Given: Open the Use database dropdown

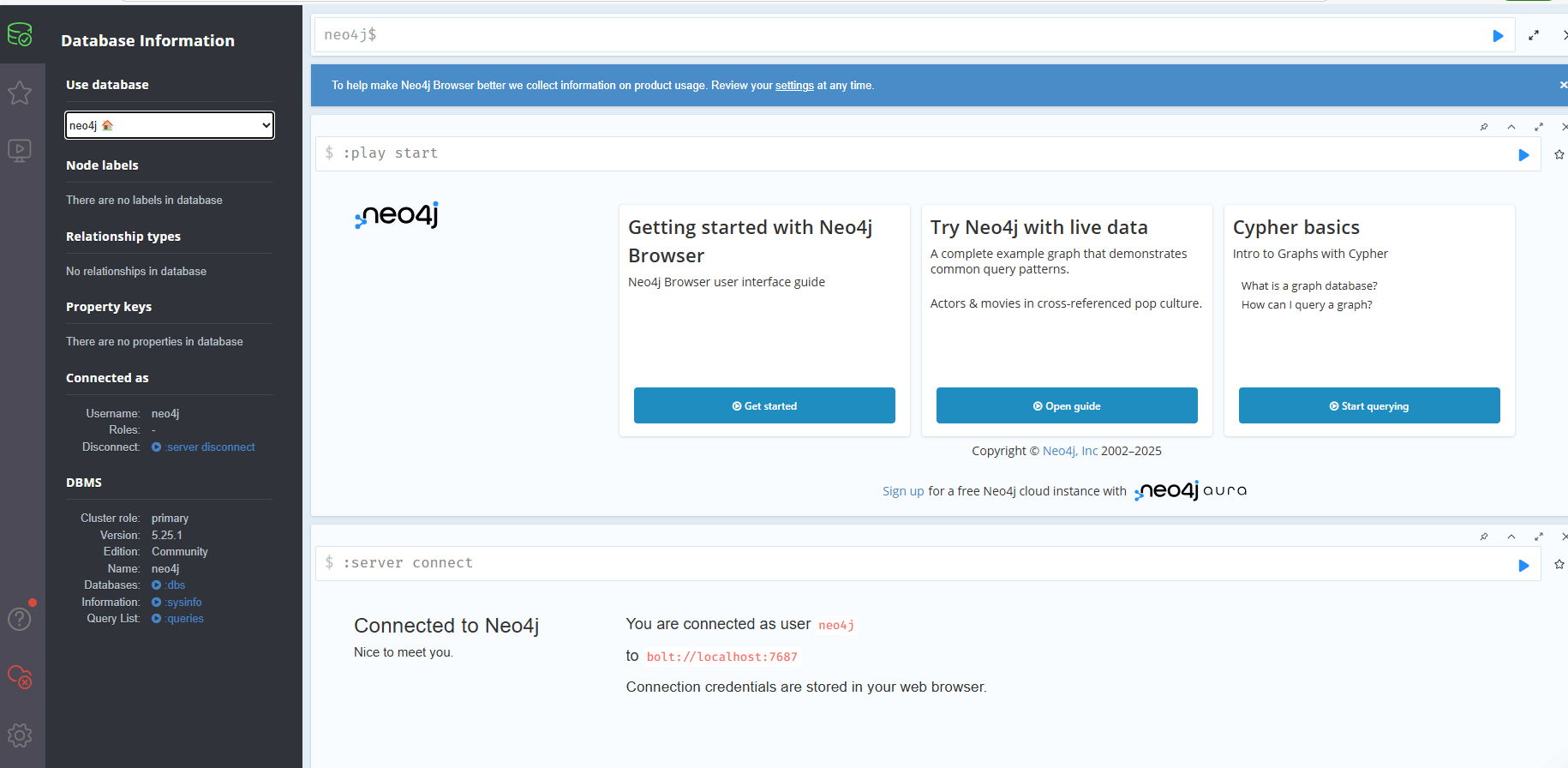Looking at the screenshot, I should coord(170,125).
